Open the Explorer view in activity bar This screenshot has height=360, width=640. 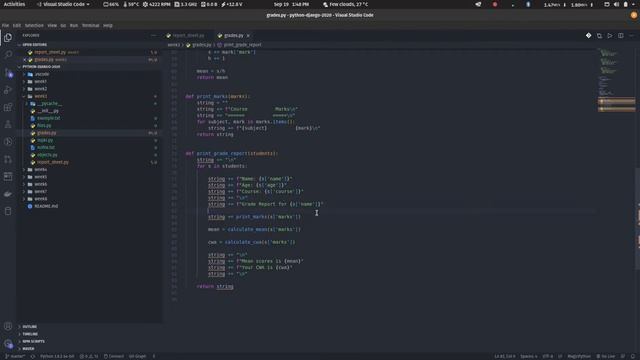(8, 38)
